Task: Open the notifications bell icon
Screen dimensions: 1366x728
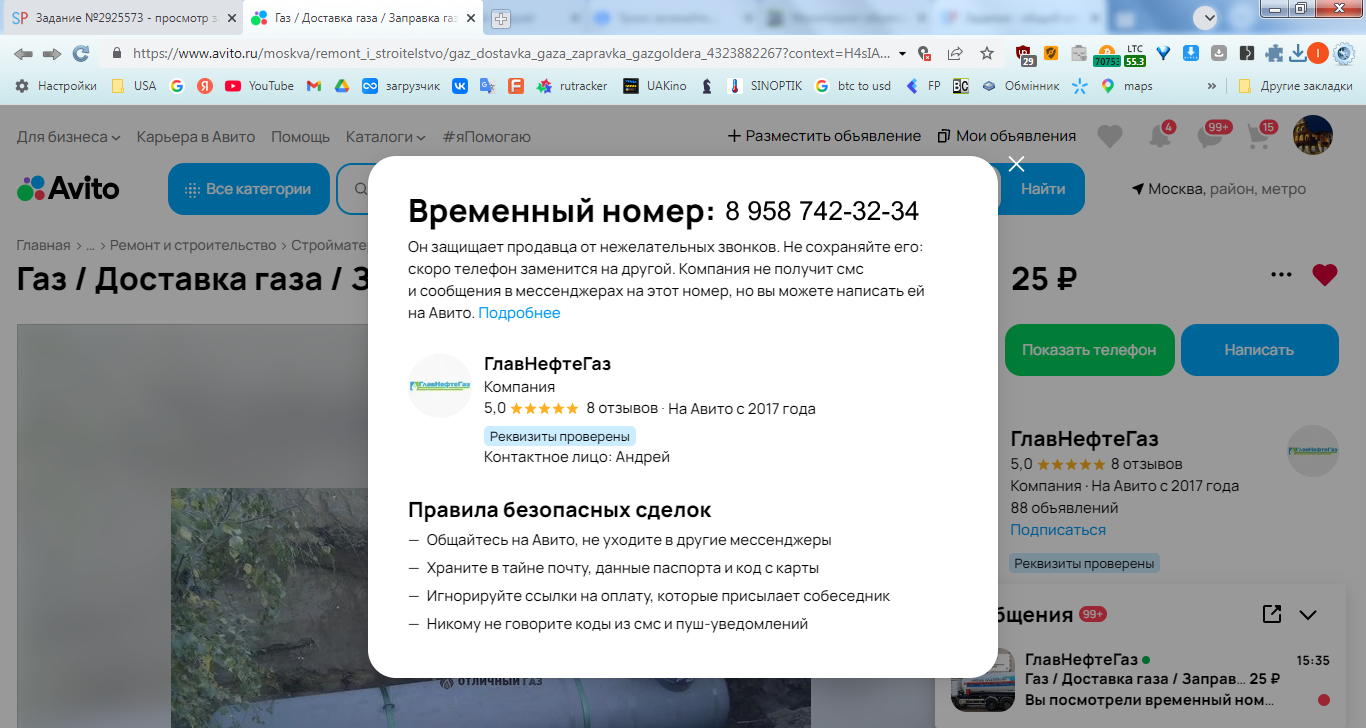Action: 1160,136
